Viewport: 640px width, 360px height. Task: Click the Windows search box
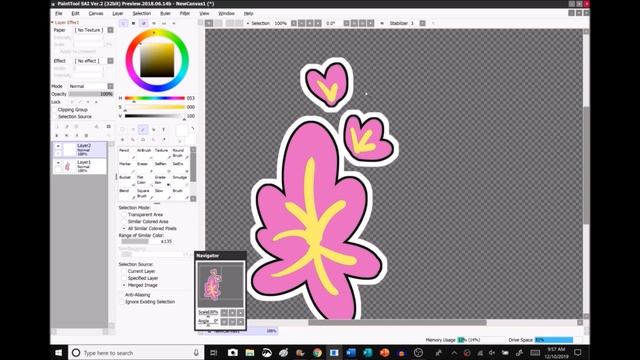click(135, 353)
